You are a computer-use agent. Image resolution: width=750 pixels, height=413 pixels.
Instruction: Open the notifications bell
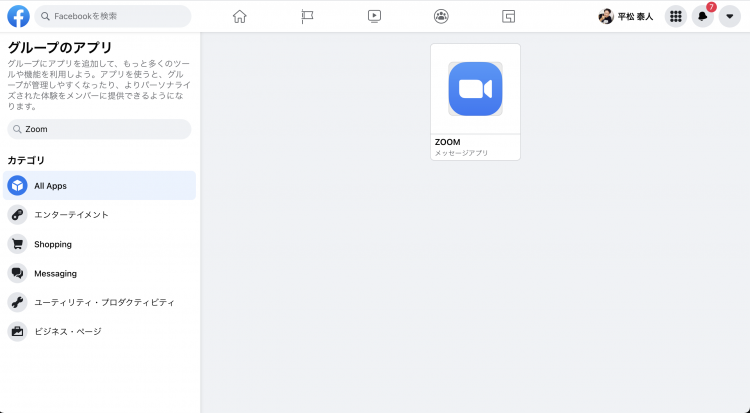[703, 16]
